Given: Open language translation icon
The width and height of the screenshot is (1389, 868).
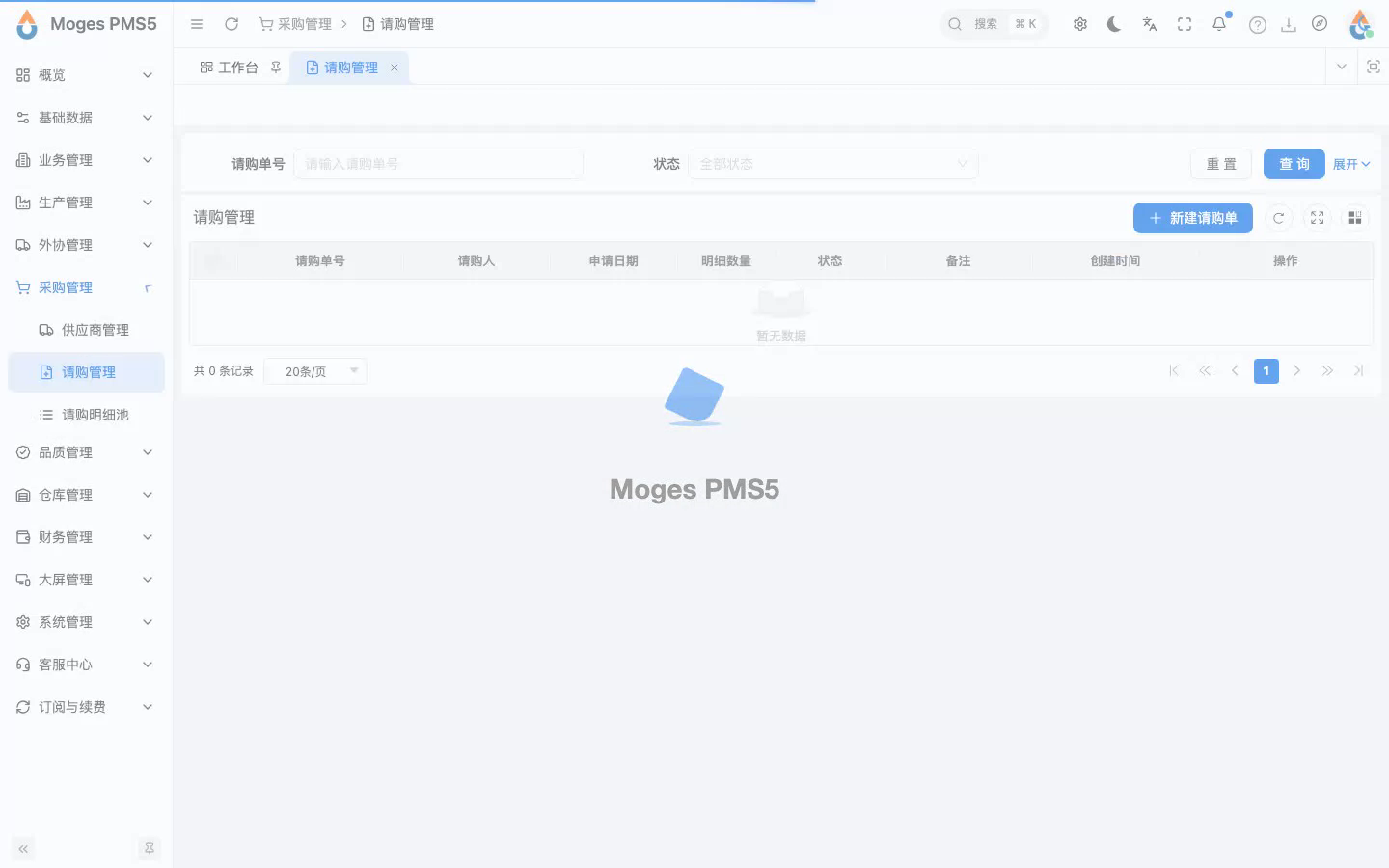Looking at the screenshot, I should coord(1150,24).
